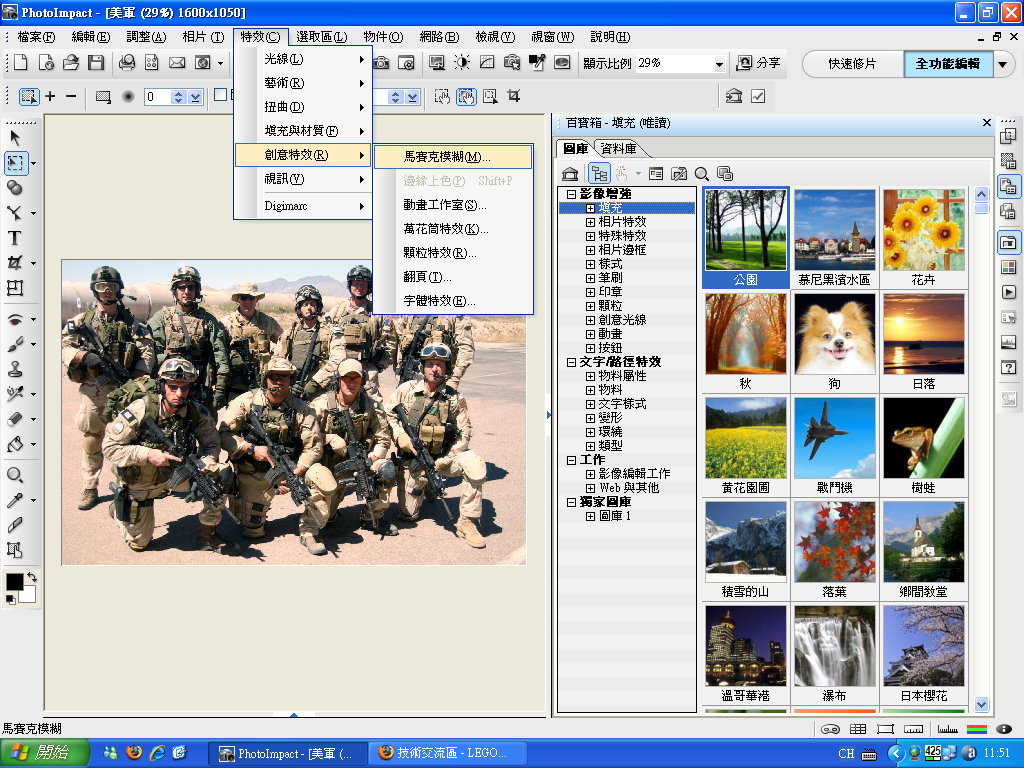The height and width of the screenshot is (768, 1024).
Task: Click the PhotoImpact taskbar button
Action: coord(287,753)
